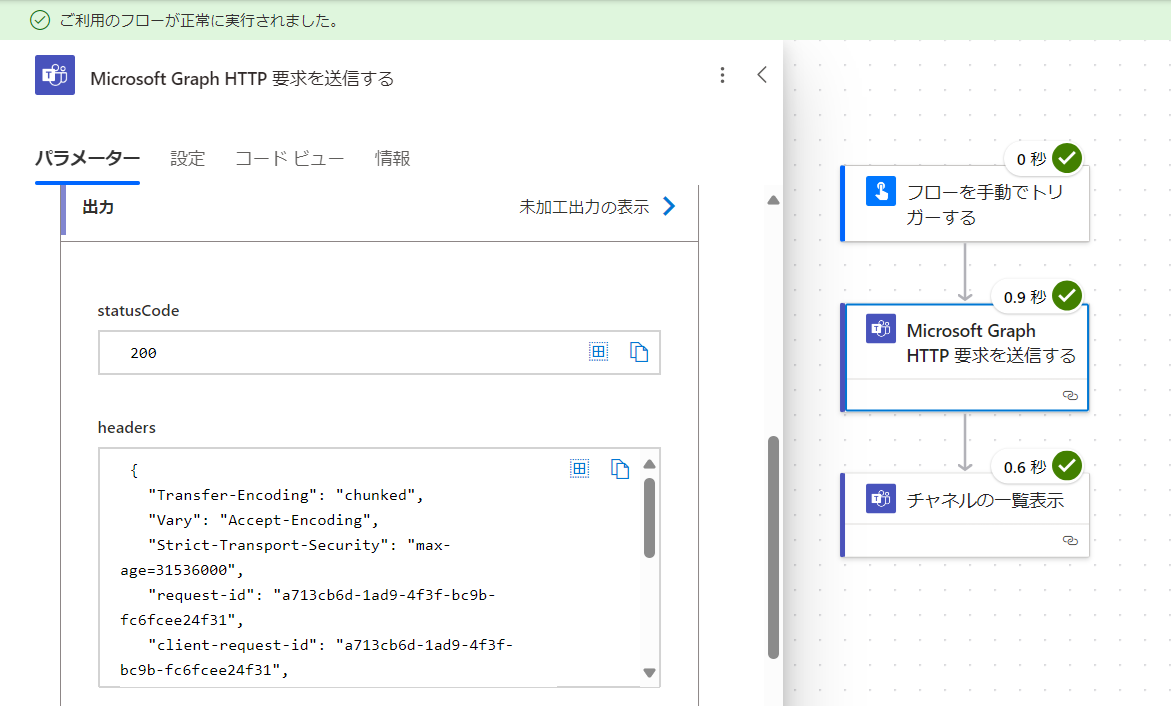This screenshot has height=706, width=1171.
Task: Click the main panel scrollbar thumb
Action: [774, 548]
